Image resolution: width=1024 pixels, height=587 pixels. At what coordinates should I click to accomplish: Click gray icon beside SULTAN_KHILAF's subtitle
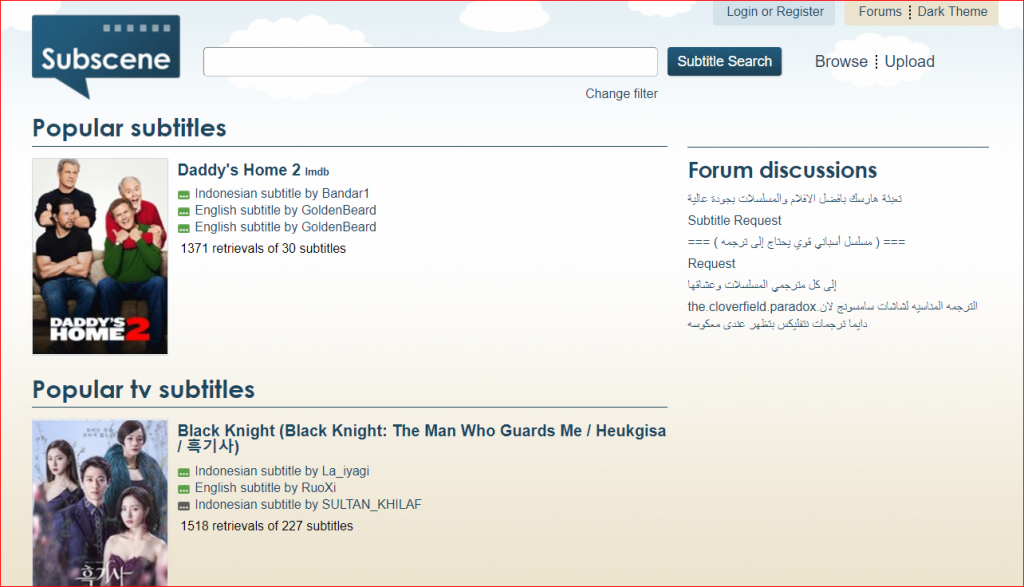(184, 506)
